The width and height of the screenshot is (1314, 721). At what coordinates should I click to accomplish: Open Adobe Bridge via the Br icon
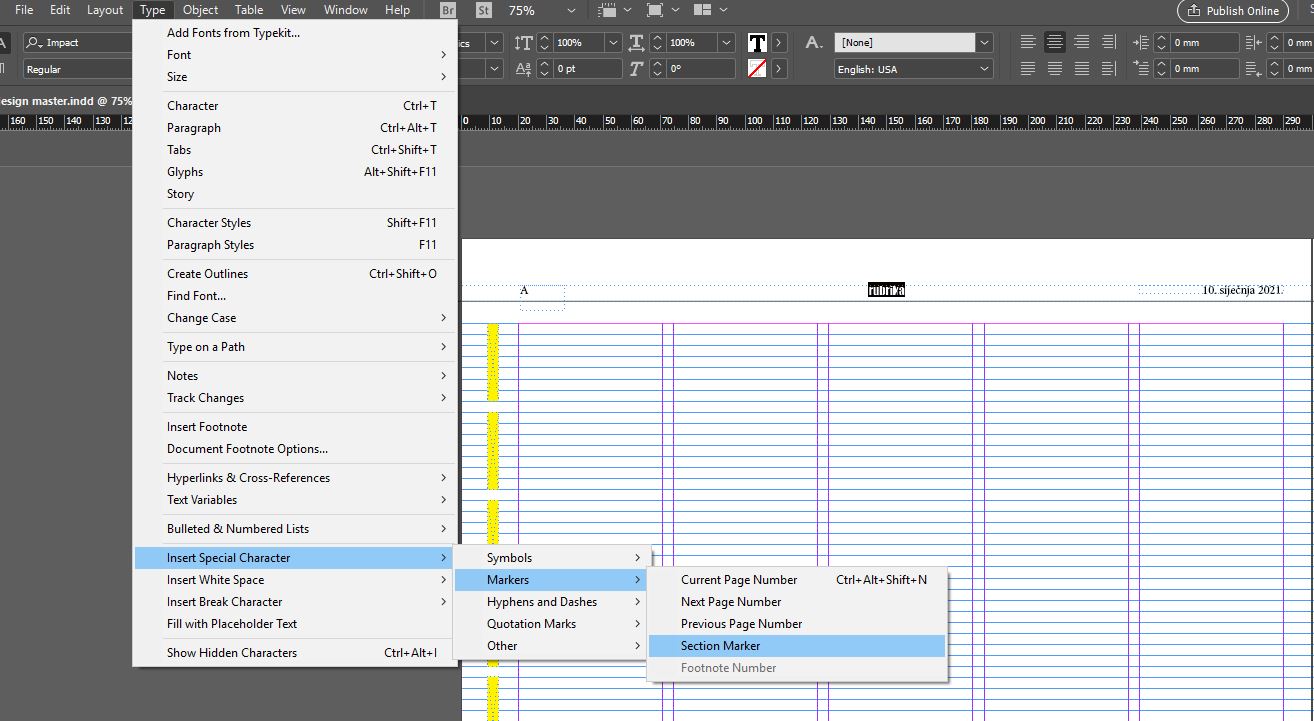448,10
